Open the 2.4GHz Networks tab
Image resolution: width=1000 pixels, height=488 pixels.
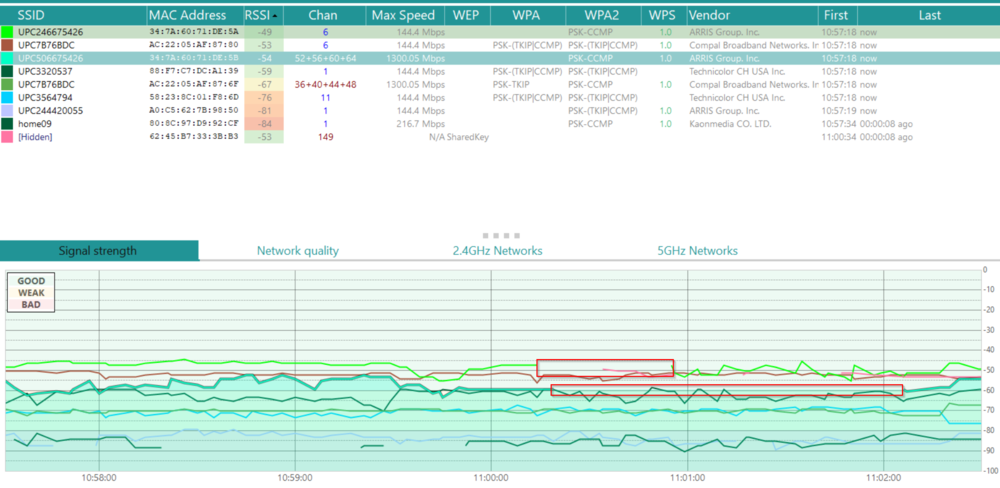tap(497, 251)
